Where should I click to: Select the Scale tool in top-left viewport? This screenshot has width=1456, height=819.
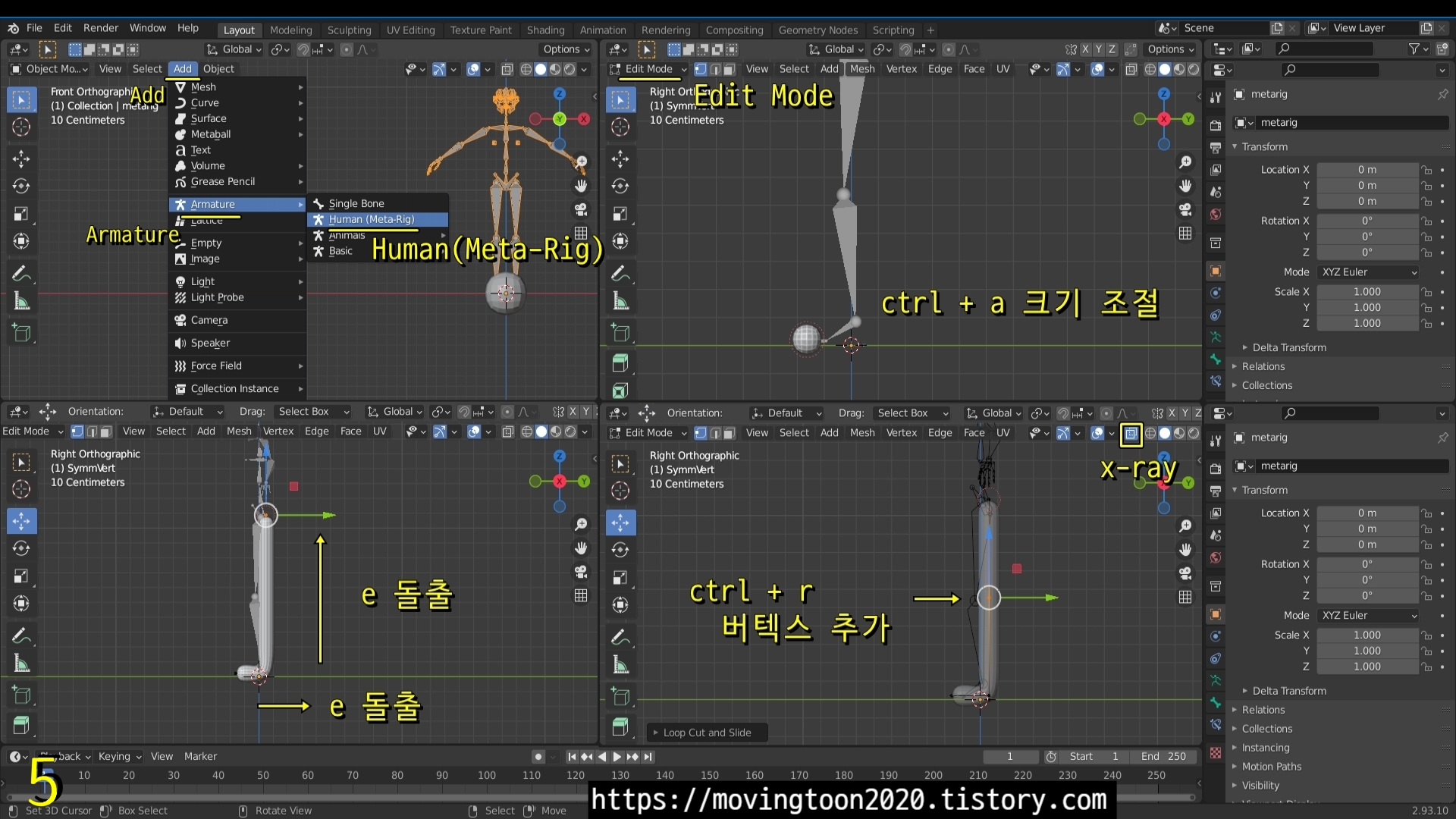pyautogui.click(x=21, y=214)
